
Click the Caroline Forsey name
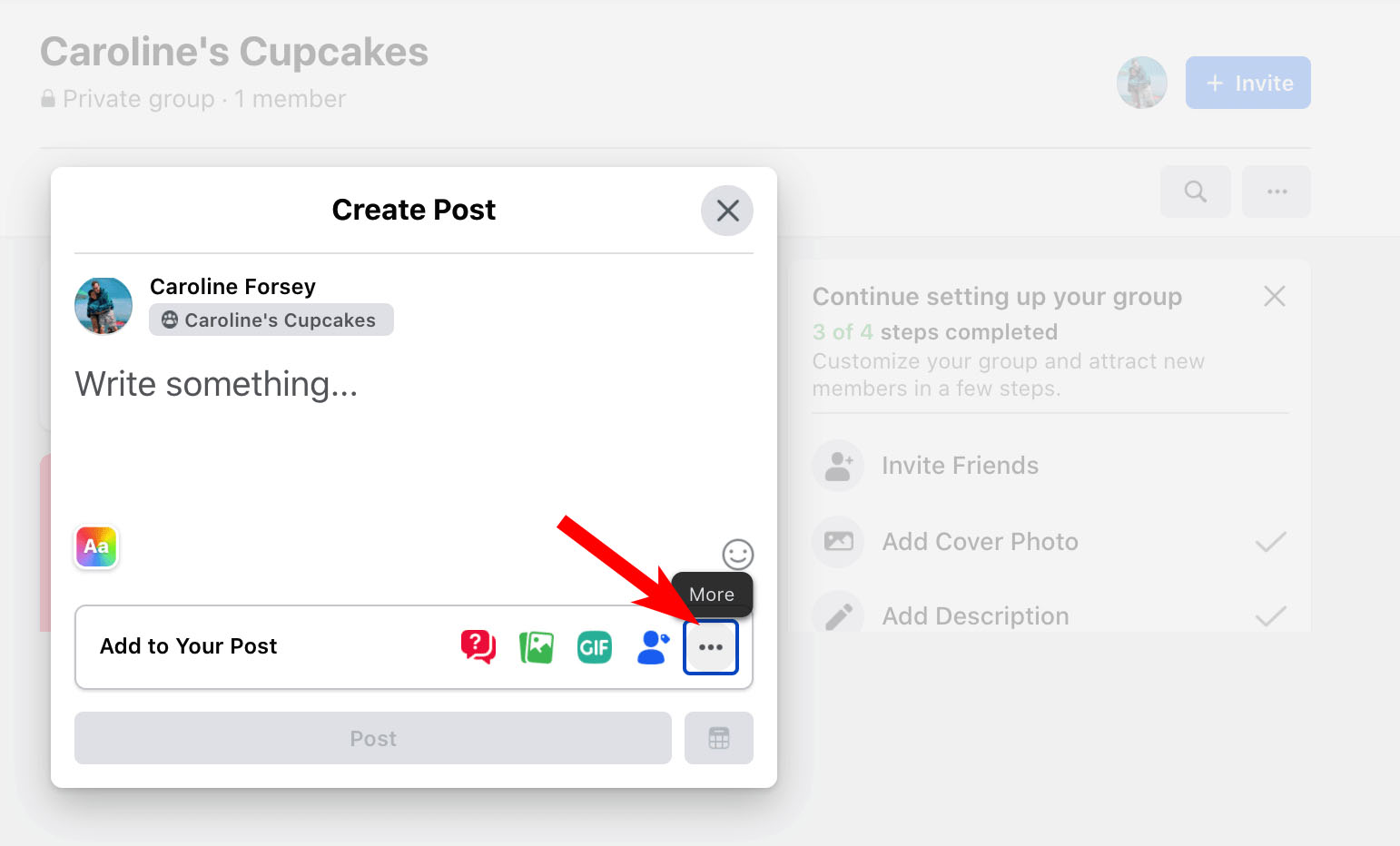click(232, 287)
